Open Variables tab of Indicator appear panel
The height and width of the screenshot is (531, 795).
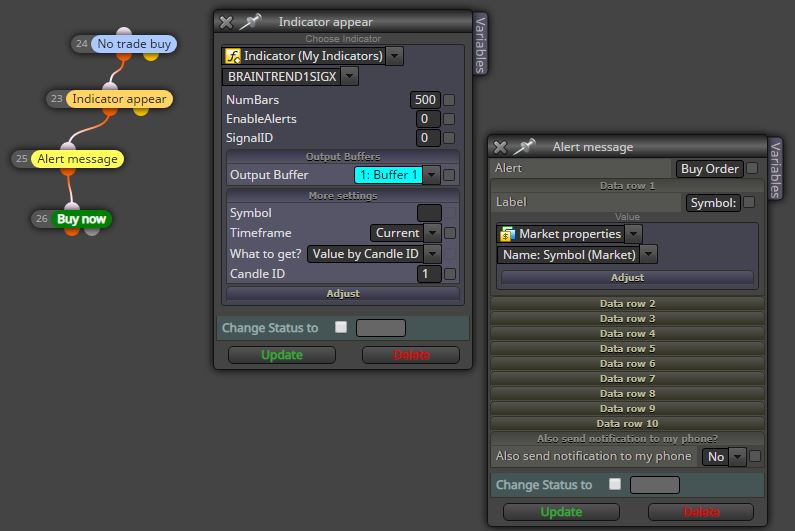(x=480, y=44)
